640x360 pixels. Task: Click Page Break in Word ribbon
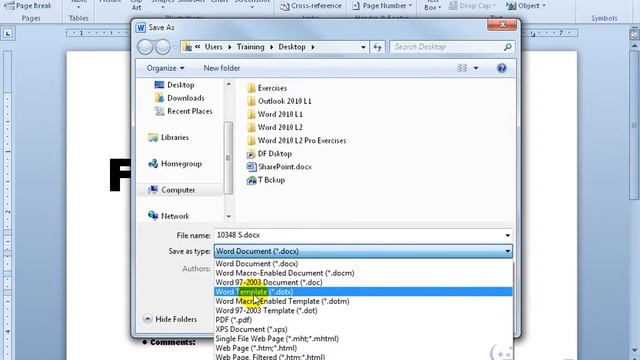(x=28, y=6)
